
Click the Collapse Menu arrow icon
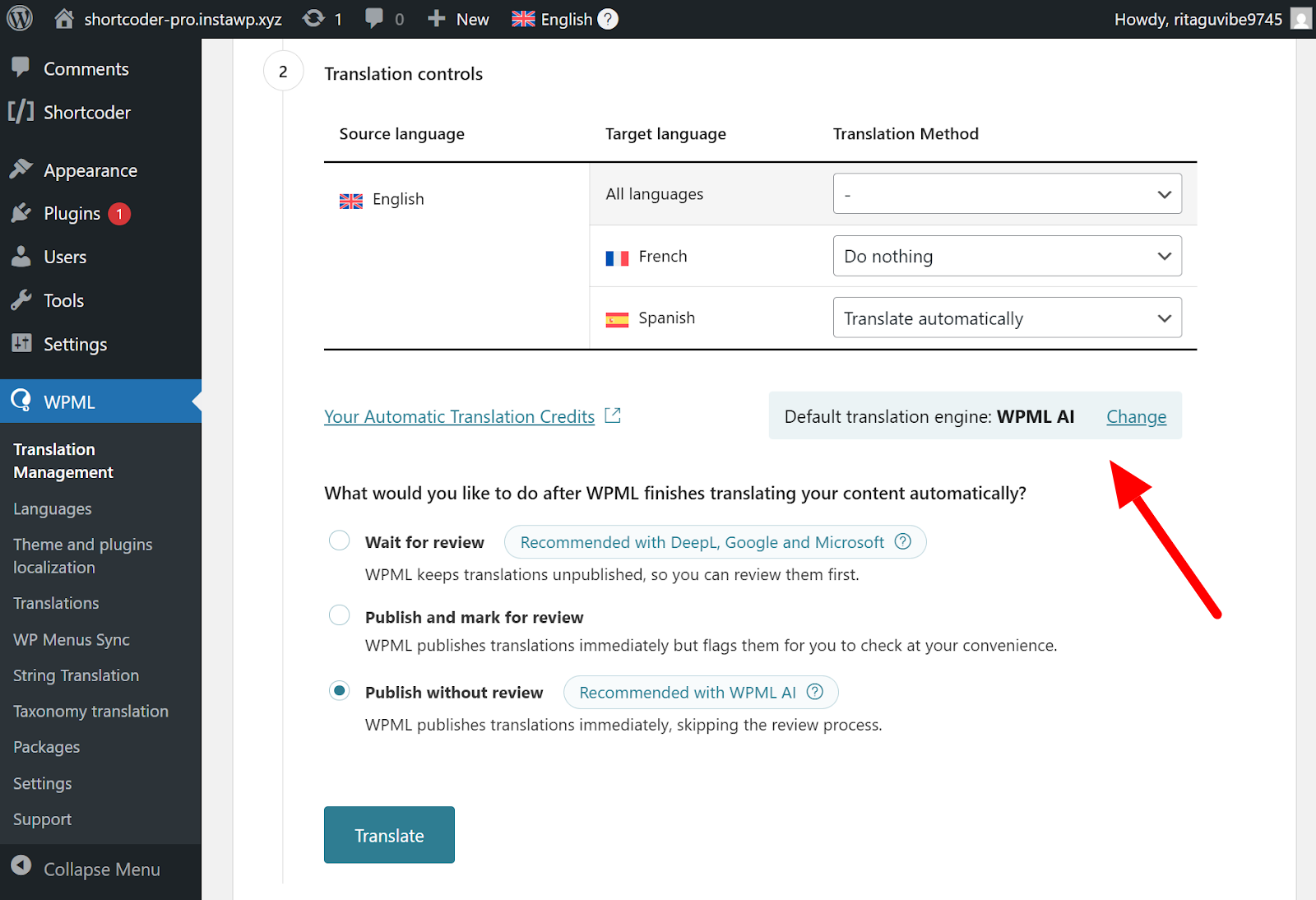coord(21,866)
